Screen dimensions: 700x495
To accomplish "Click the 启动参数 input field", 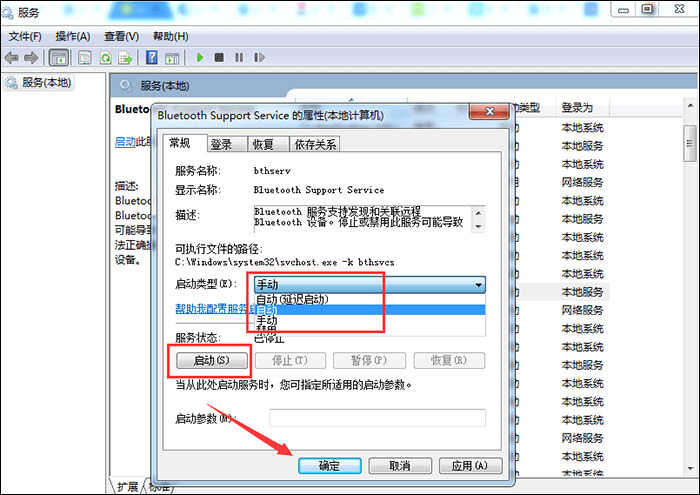I will point(378,419).
